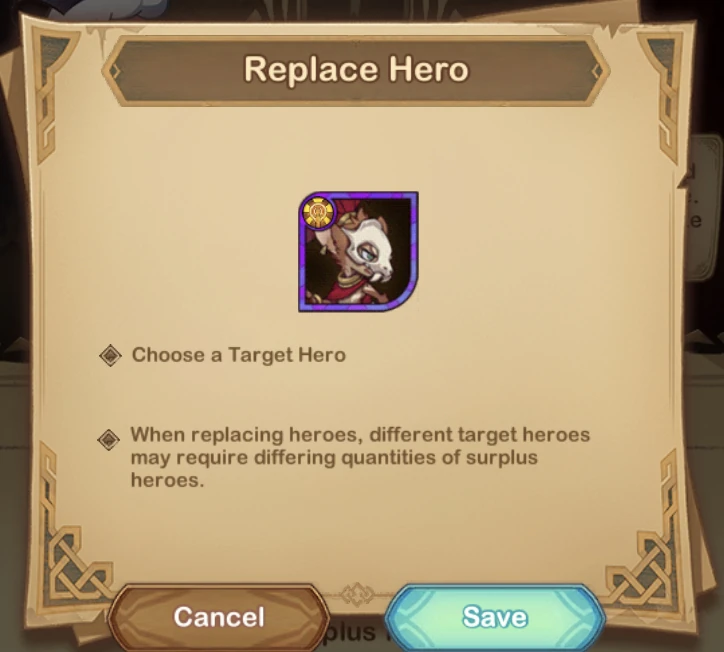The width and height of the screenshot is (724, 652).
Task: Tap the gold faction emblem on portrait
Action: [318, 212]
